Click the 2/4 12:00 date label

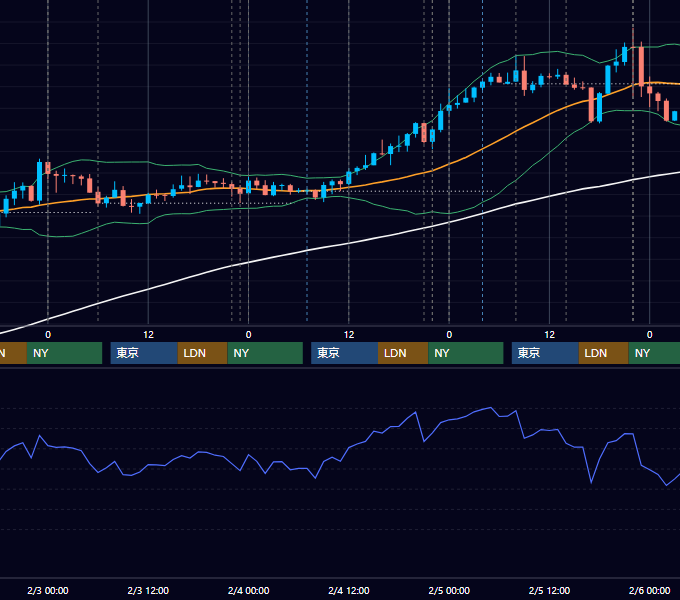point(349,590)
